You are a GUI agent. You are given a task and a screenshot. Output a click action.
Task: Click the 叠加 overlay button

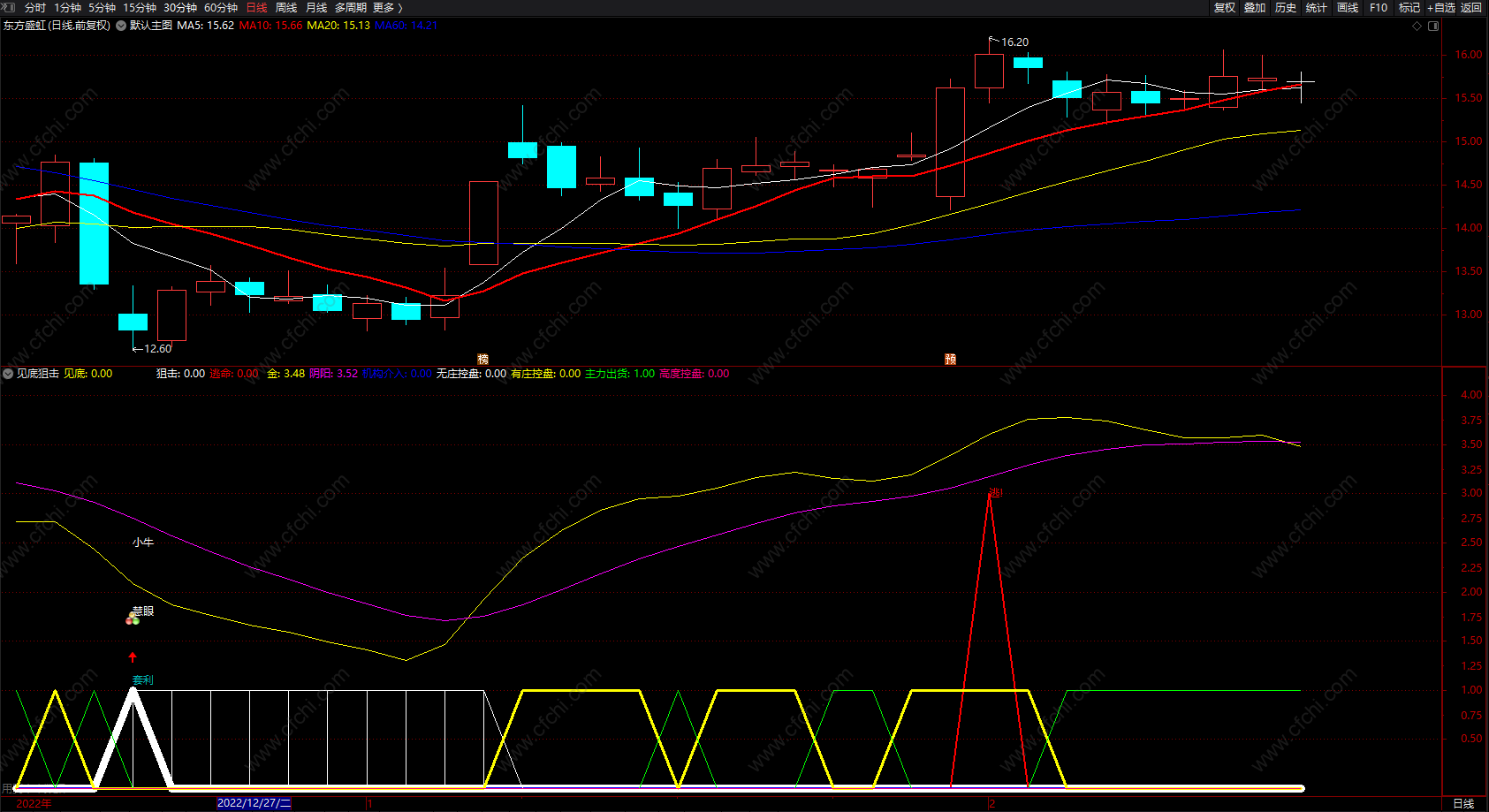pyautogui.click(x=1255, y=7)
